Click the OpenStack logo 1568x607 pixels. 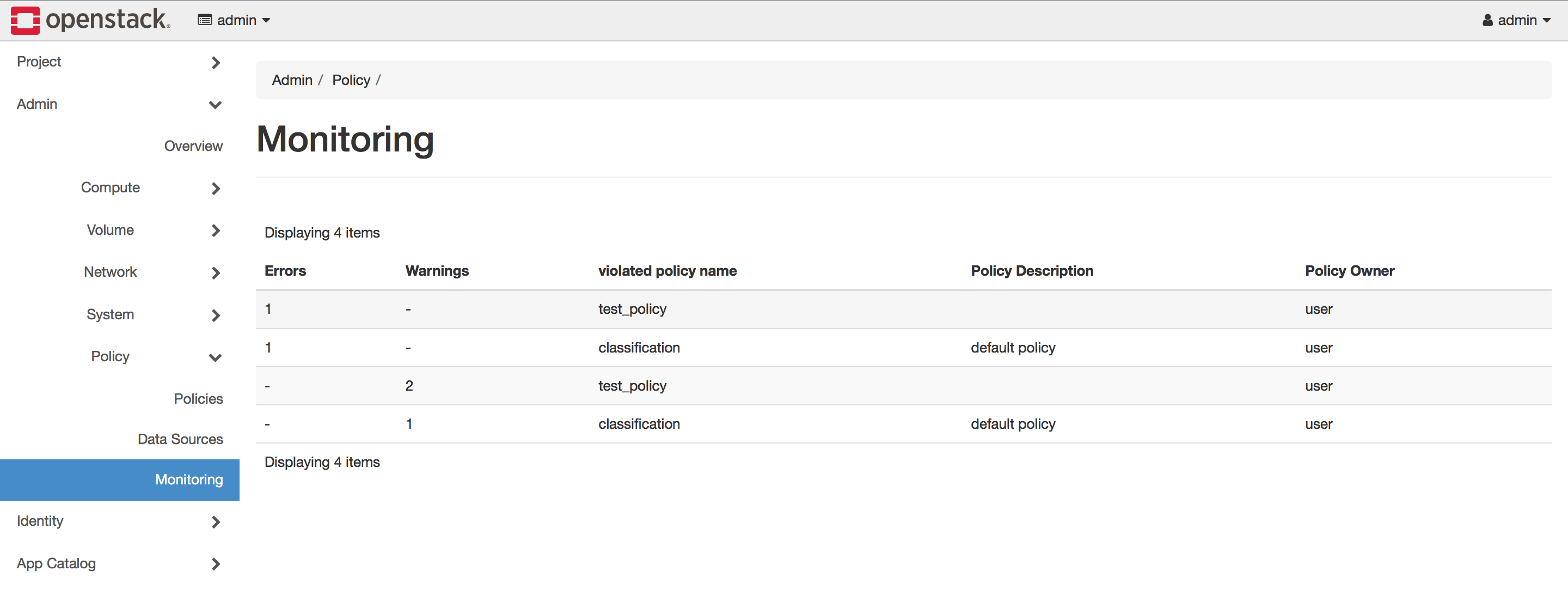pyautogui.click(x=91, y=20)
